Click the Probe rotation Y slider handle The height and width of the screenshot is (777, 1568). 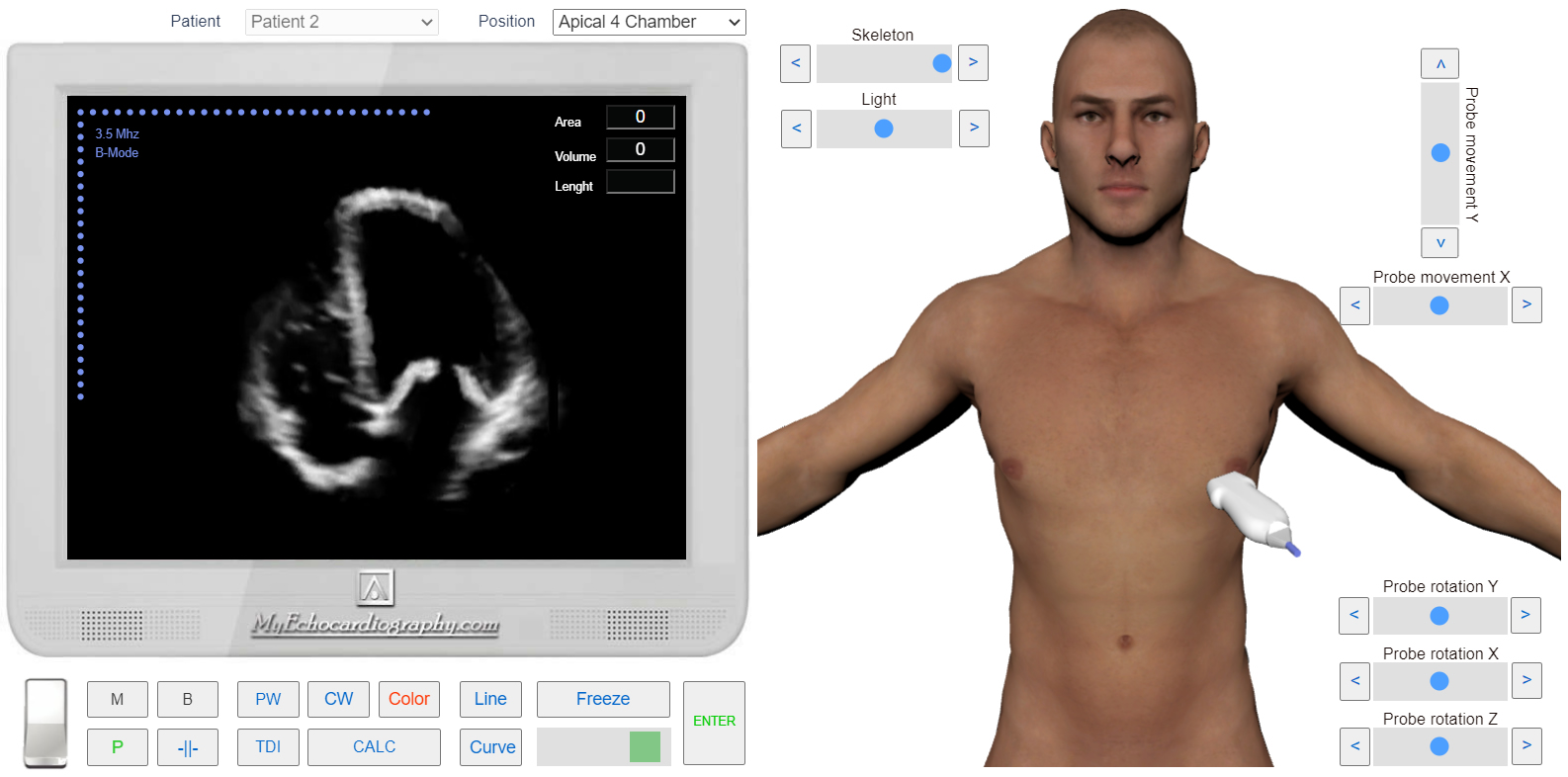(1439, 616)
